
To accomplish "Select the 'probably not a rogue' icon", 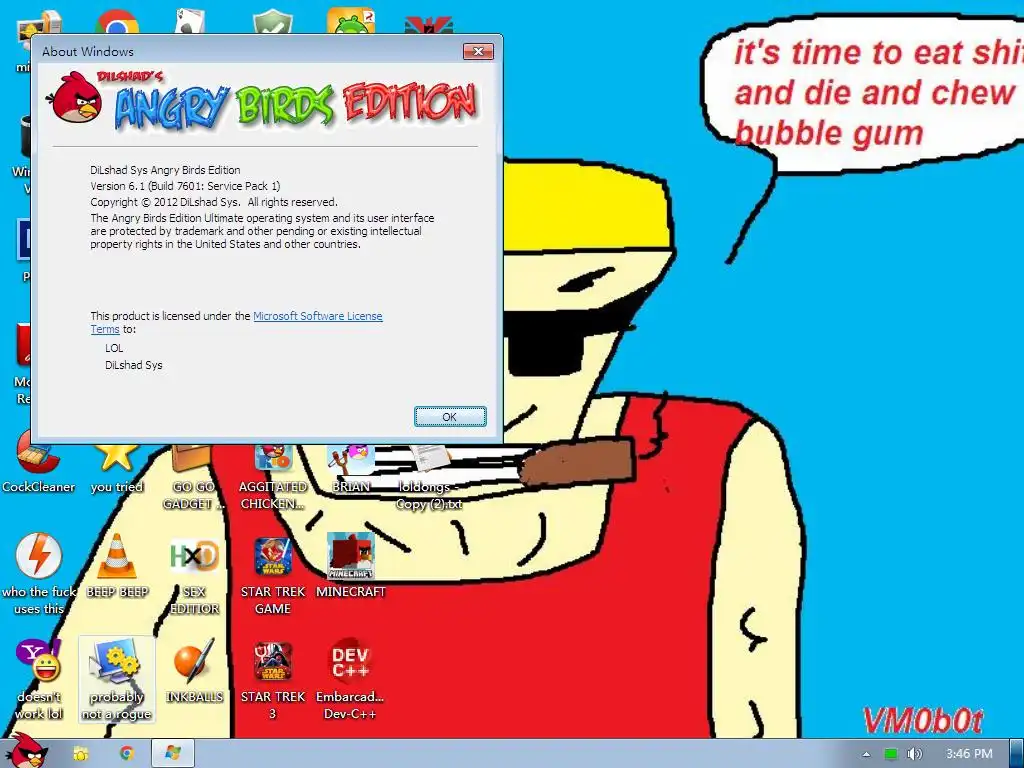I will 117,679.
